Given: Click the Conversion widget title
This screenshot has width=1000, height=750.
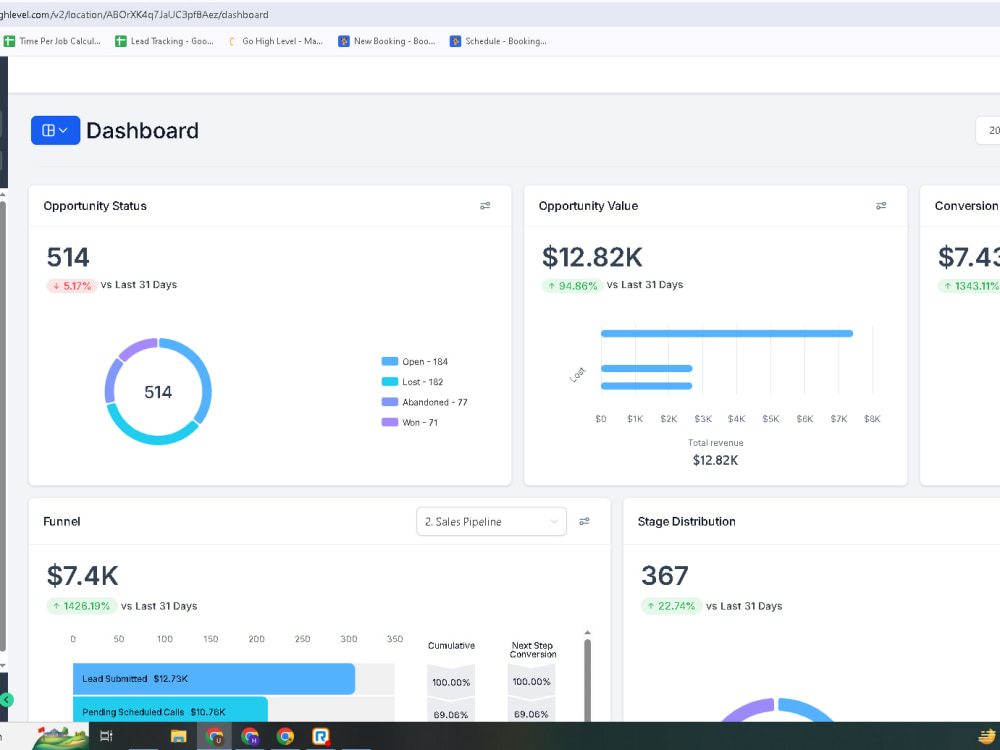Looking at the screenshot, I should pyautogui.click(x=966, y=205).
